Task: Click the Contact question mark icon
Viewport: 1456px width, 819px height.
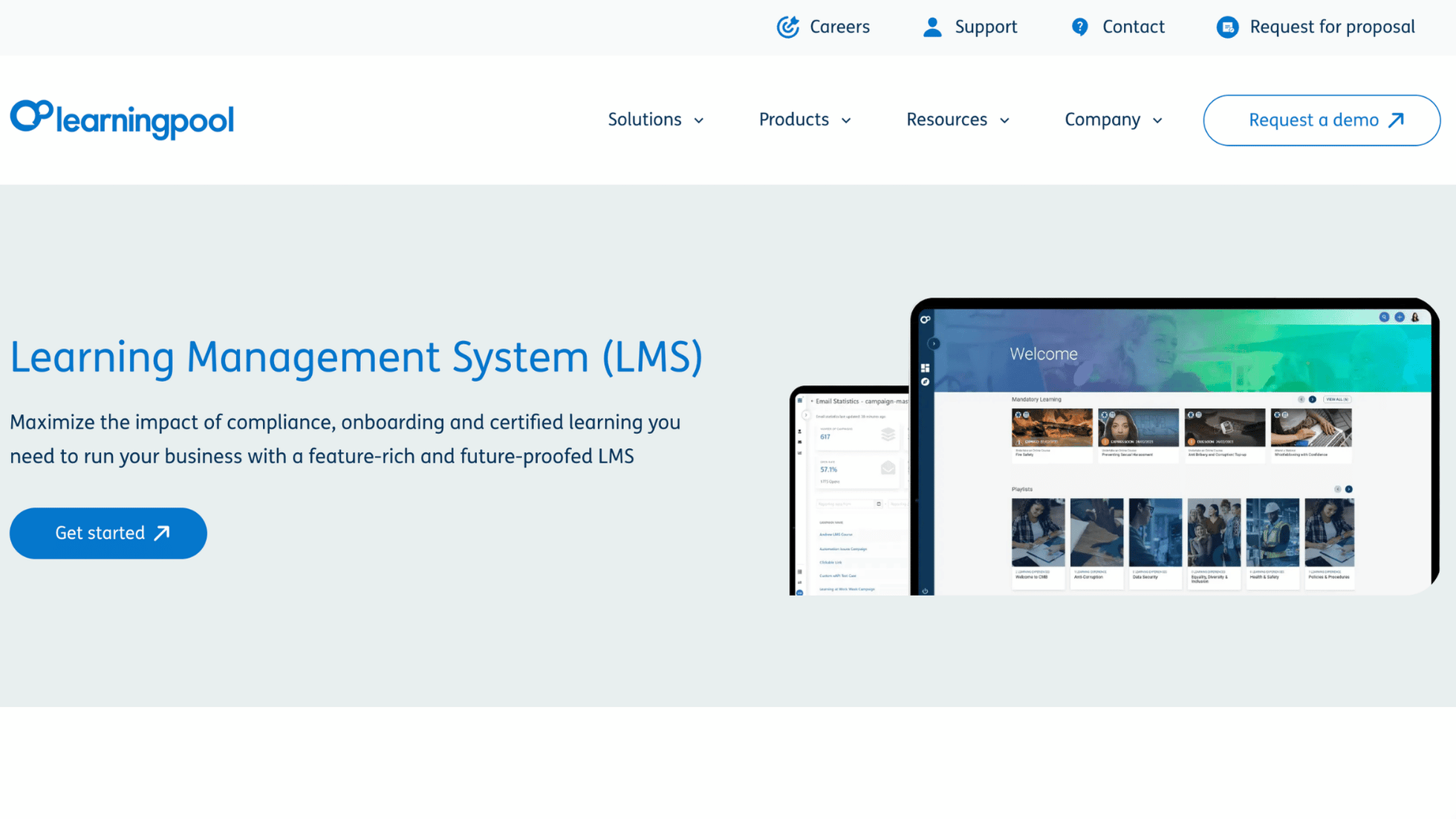Action: (1080, 27)
